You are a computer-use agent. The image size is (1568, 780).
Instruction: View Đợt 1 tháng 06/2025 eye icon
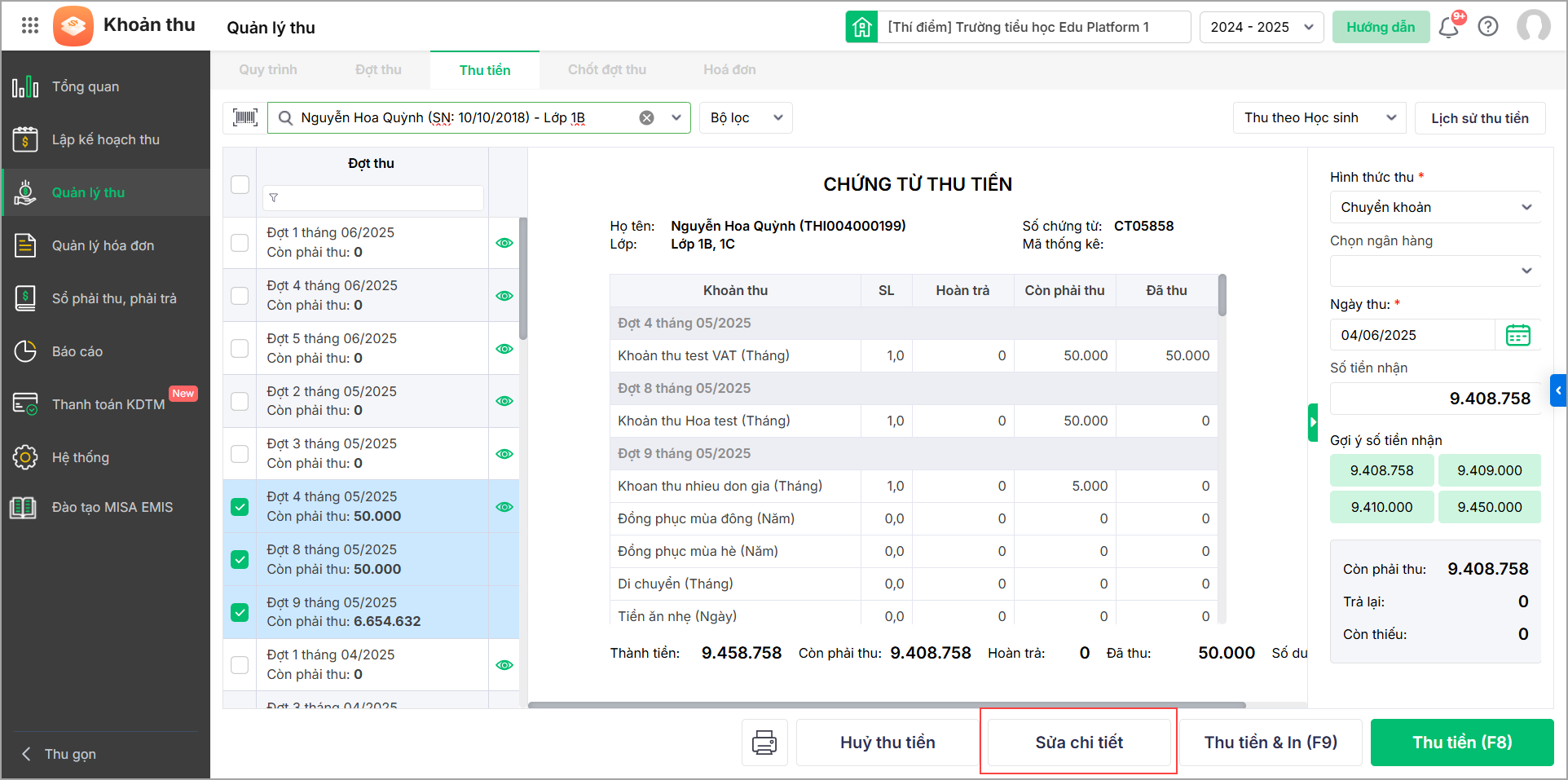504,243
